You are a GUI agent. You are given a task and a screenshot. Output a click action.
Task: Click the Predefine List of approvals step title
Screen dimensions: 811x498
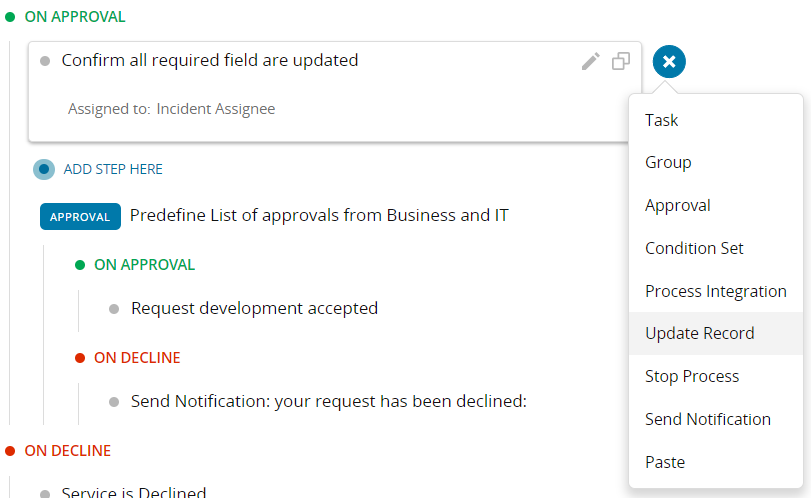pyautogui.click(x=318, y=215)
